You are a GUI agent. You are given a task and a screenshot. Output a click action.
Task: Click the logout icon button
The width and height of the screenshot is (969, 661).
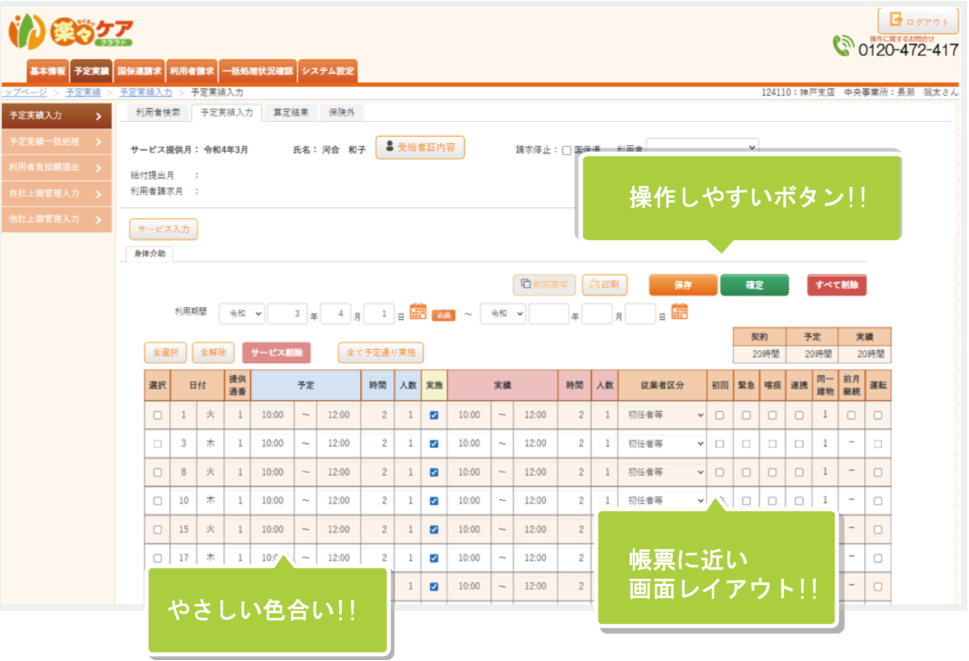[917, 21]
